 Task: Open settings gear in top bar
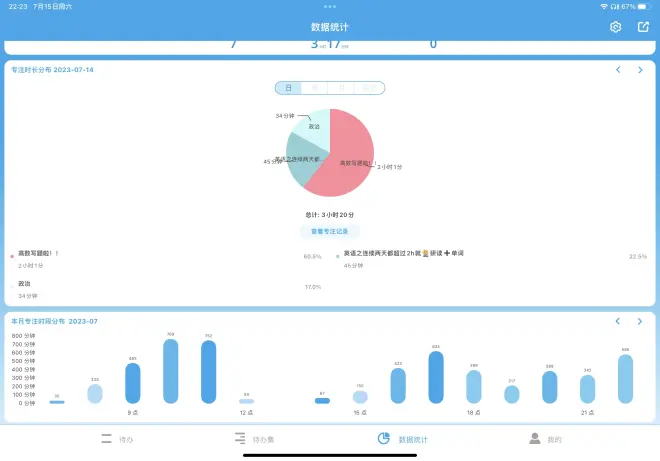(x=616, y=27)
